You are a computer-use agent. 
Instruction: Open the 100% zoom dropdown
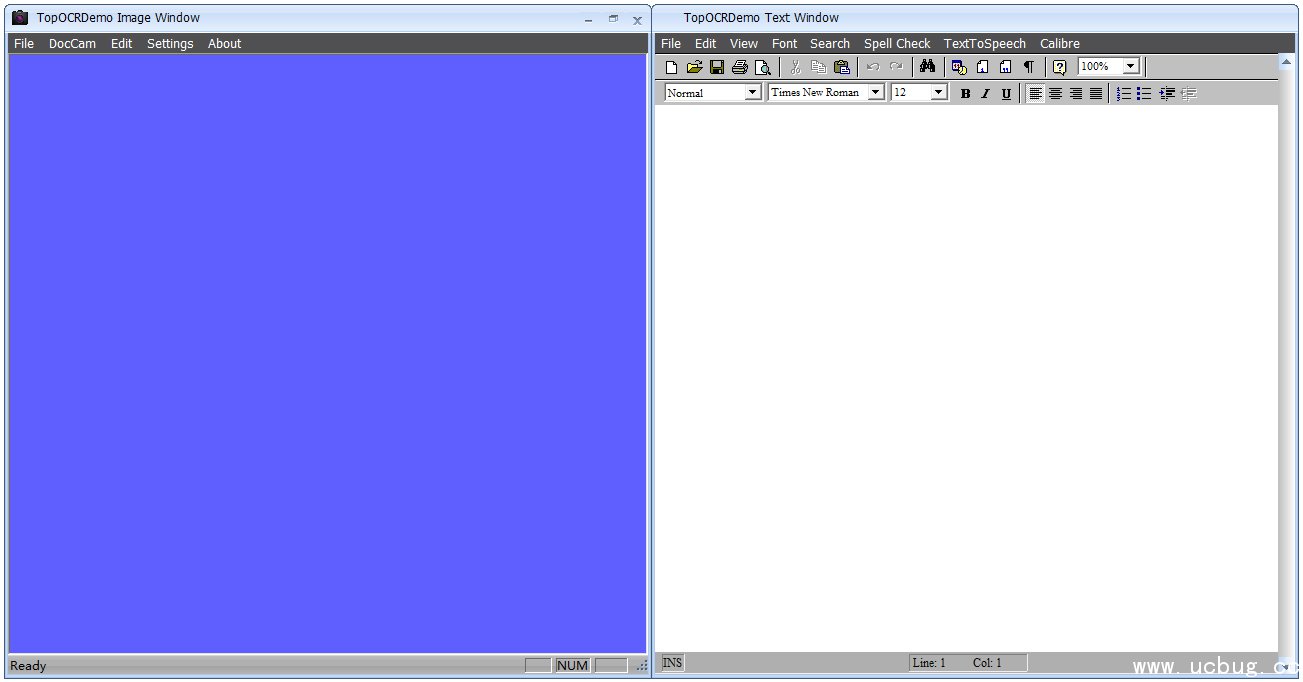point(1131,67)
